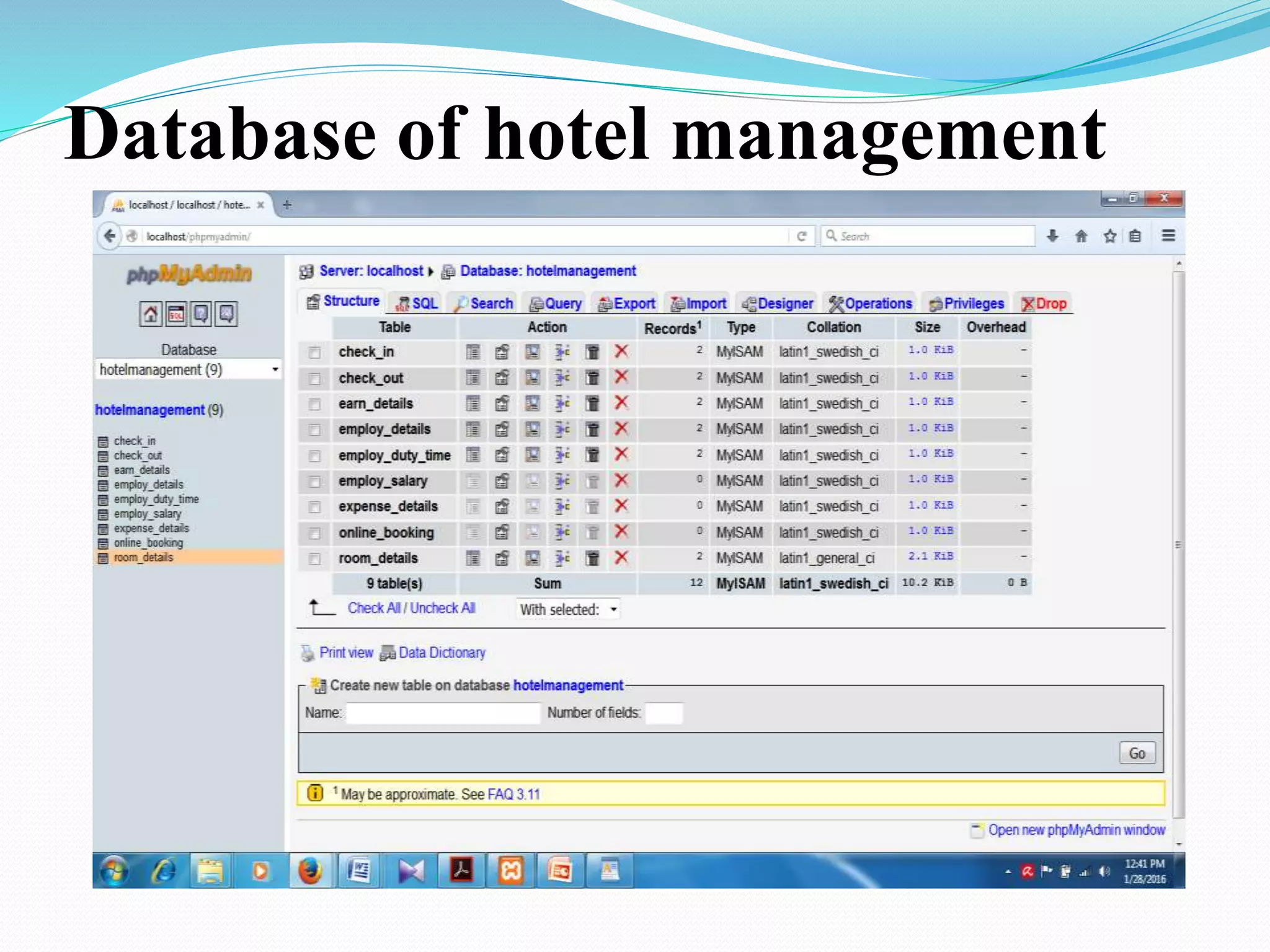The height and width of the screenshot is (952, 1270).
Task: Reload the page with the refresh icon
Action: point(801,236)
